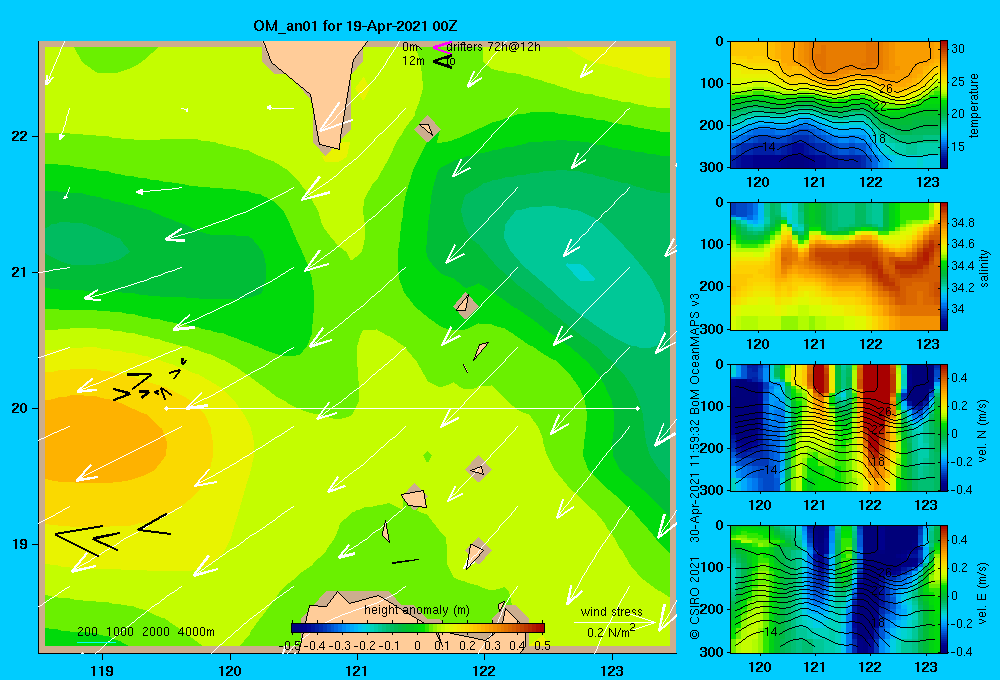
Task: Click the '-0.4' tick on vel. N colorbar
Action: [x=961, y=490]
